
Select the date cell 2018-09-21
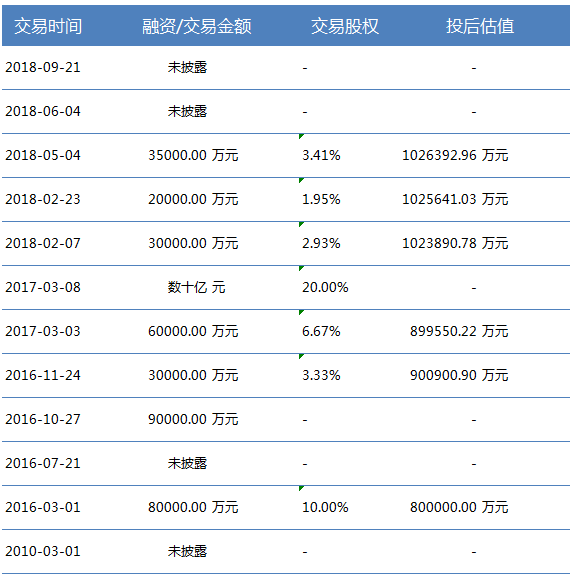43,67
